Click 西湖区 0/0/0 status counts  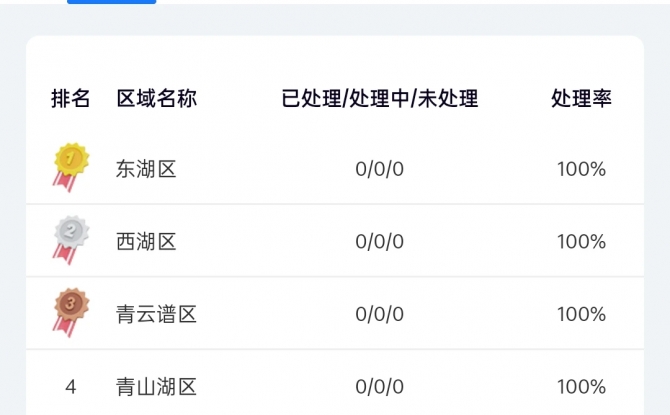pyautogui.click(x=380, y=242)
